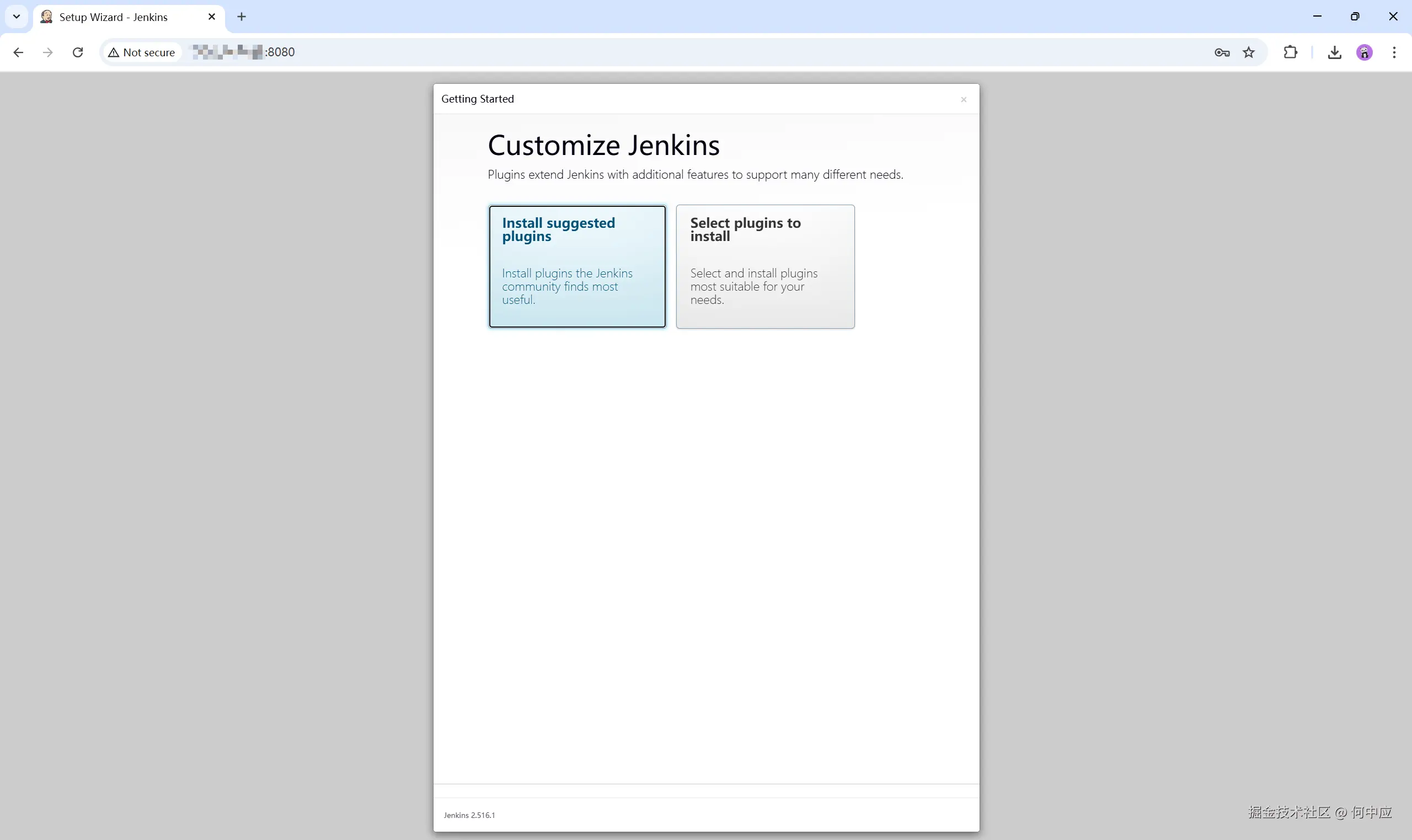Click Install suggested plugins option
This screenshot has height=840, width=1412.
(577, 266)
